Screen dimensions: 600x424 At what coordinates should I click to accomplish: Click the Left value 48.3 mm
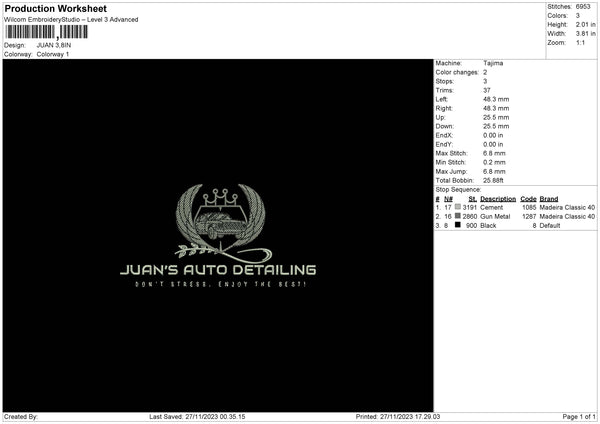[x=496, y=99]
